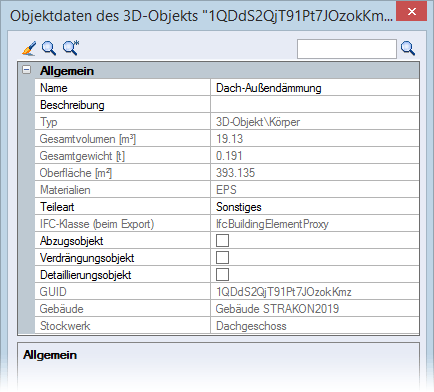Click the pencil edit icon
Screen dimensions: 434x392
pos(29,48)
